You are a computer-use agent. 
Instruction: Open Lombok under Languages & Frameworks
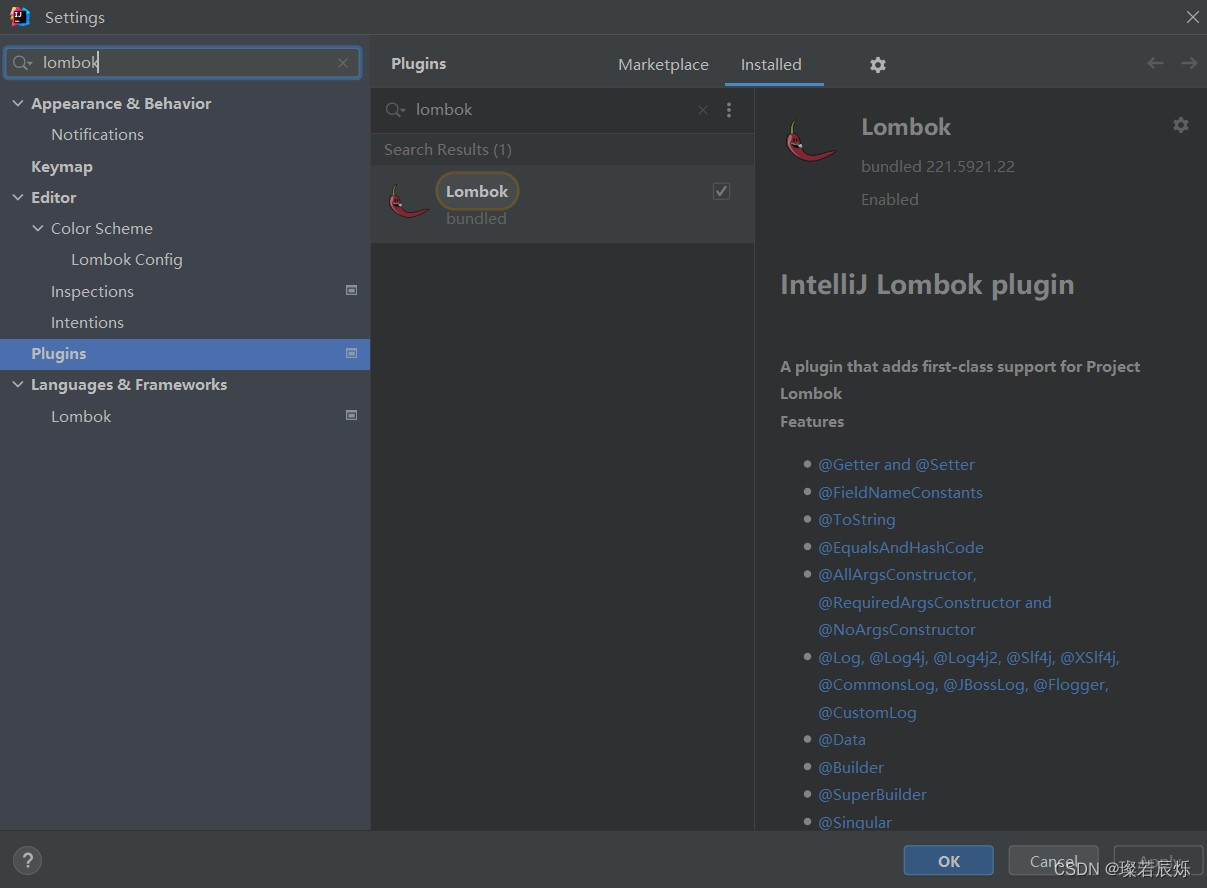coord(81,416)
